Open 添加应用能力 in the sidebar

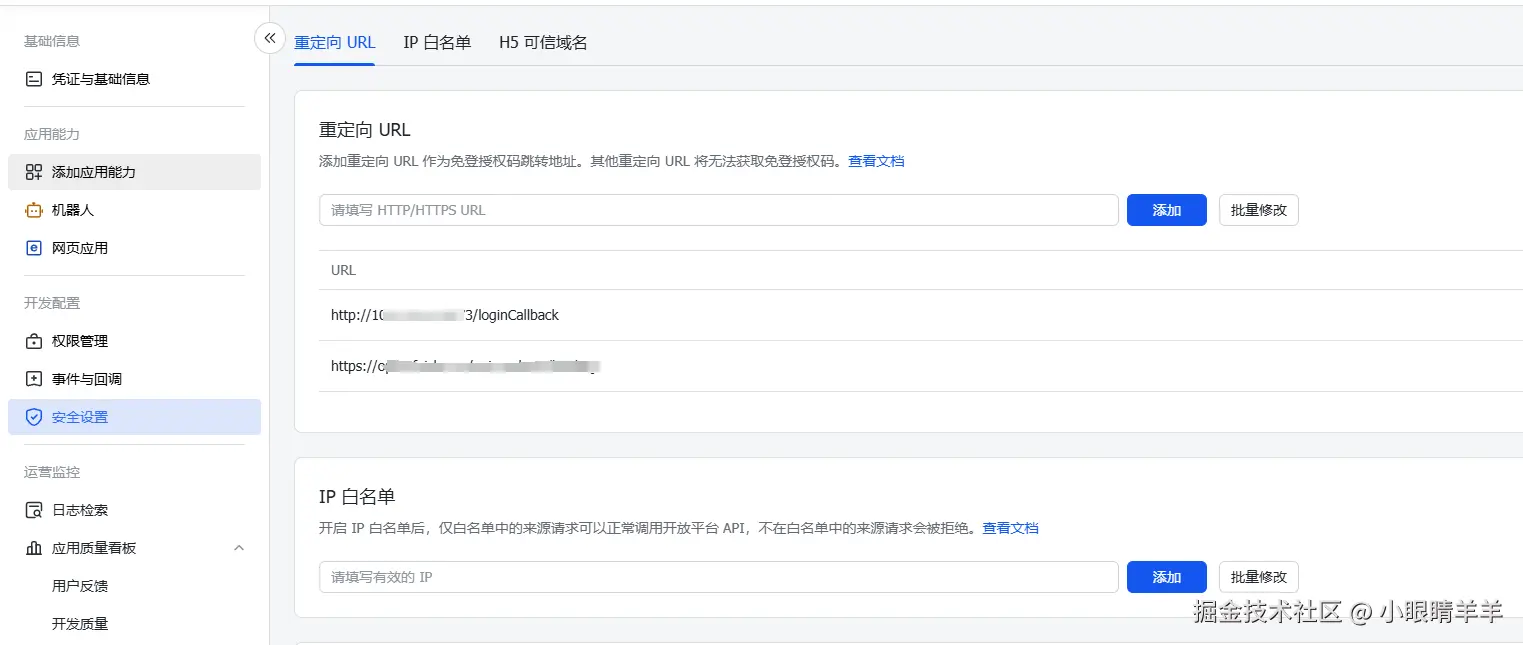click(x=134, y=172)
